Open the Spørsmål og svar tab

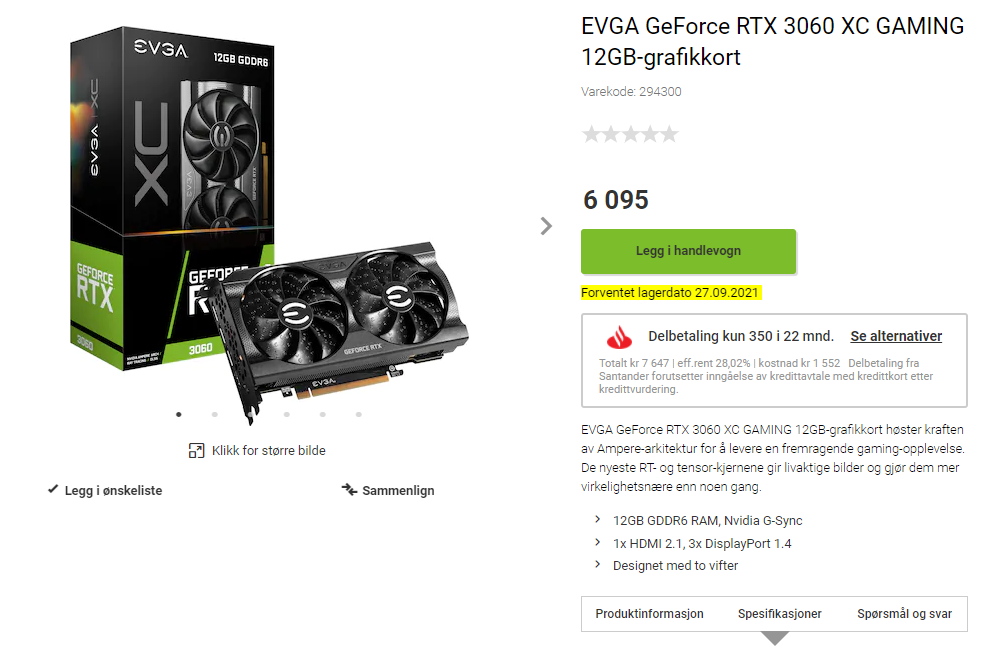(904, 613)
